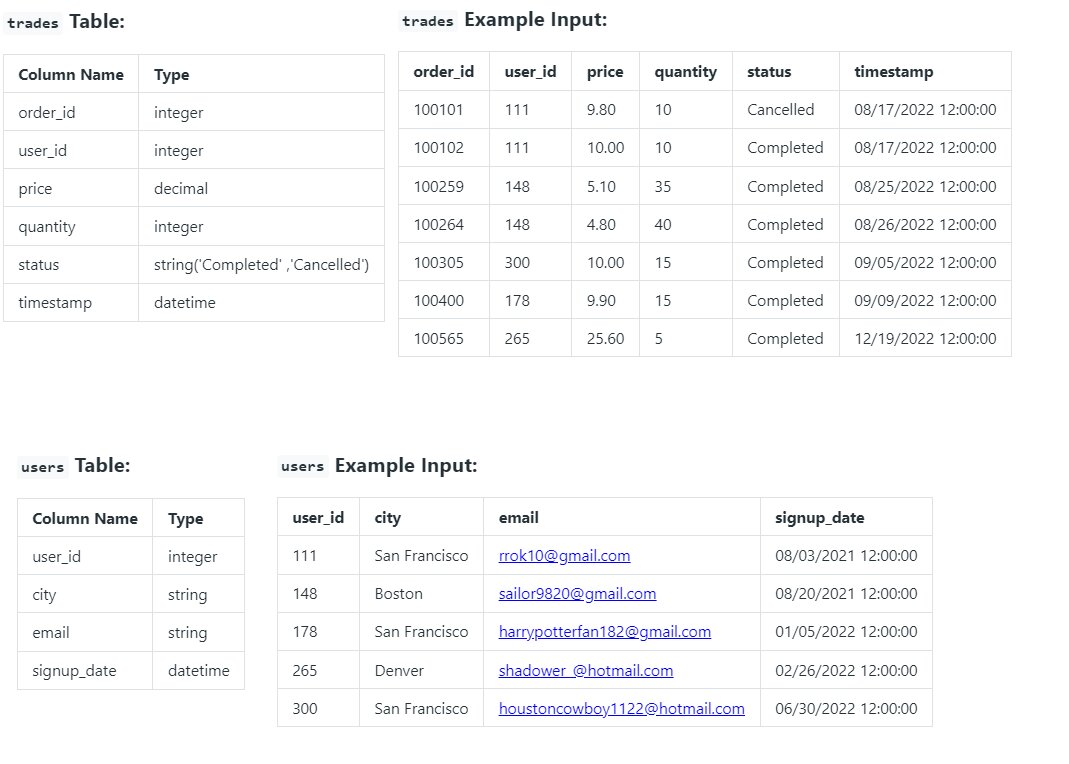Click the order_id 100565 cell
1069x764 pixels.
pyautogui.click(x=440, y=339)
